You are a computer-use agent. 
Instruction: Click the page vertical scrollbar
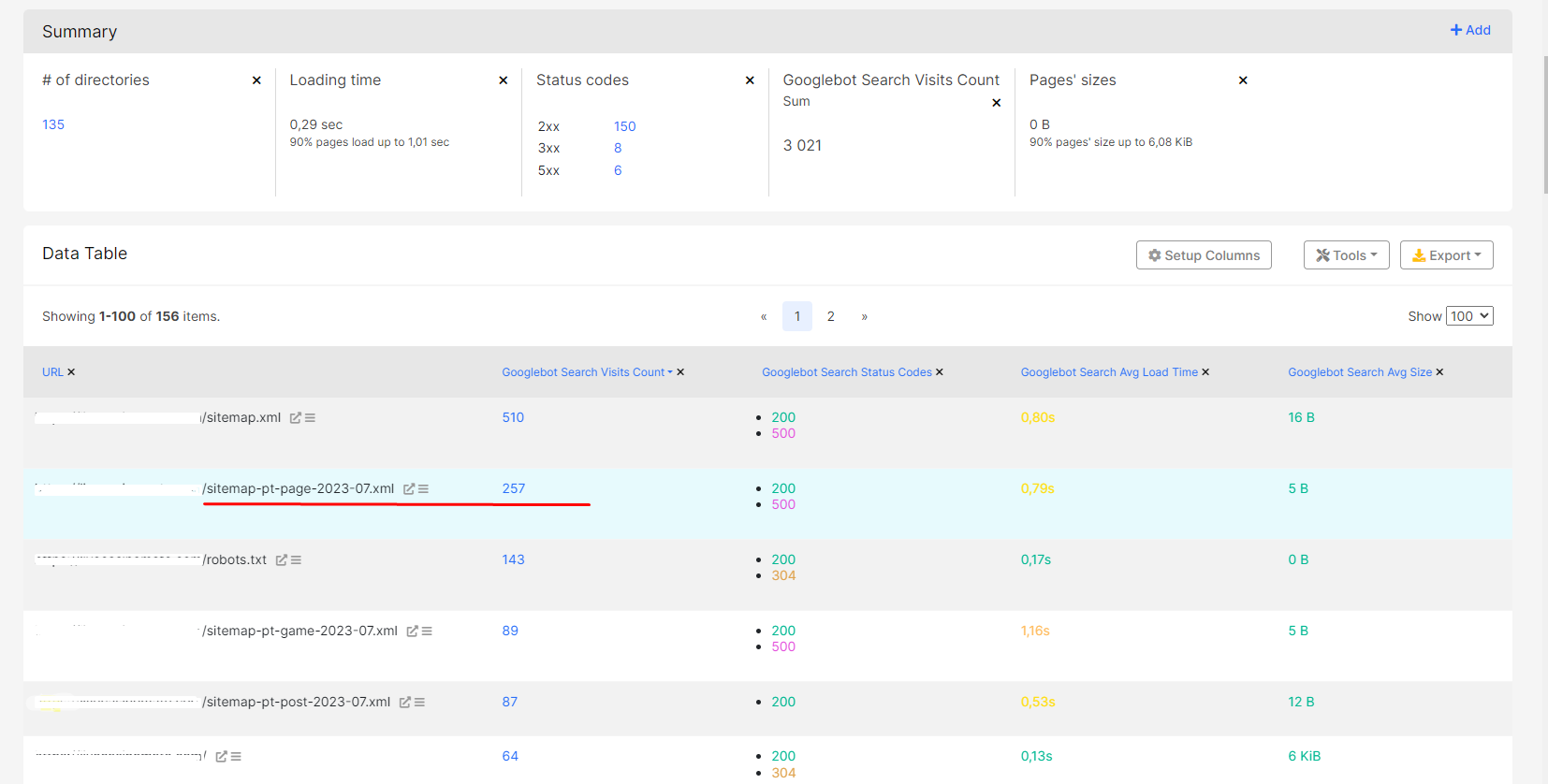pyautogui.click(x=1544, y=126)
